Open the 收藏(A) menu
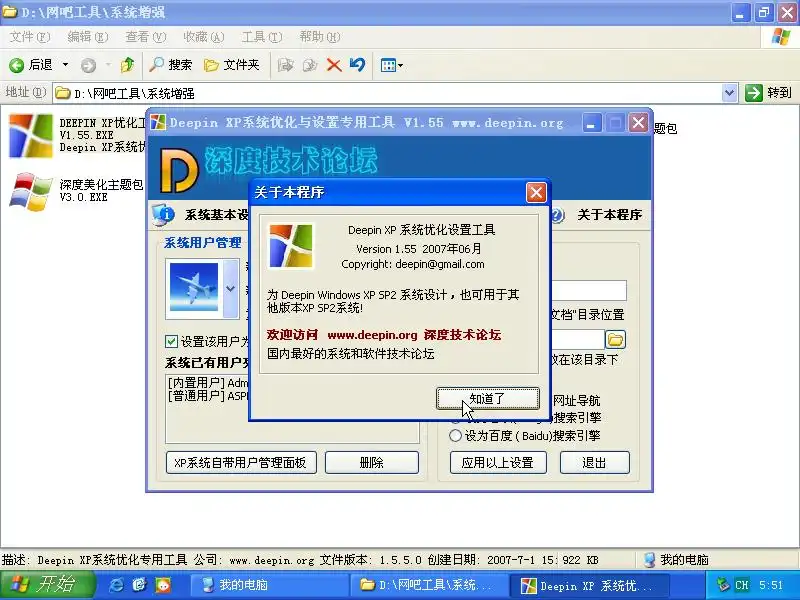Screen dimensions: 800x600 tap(204, 37)
